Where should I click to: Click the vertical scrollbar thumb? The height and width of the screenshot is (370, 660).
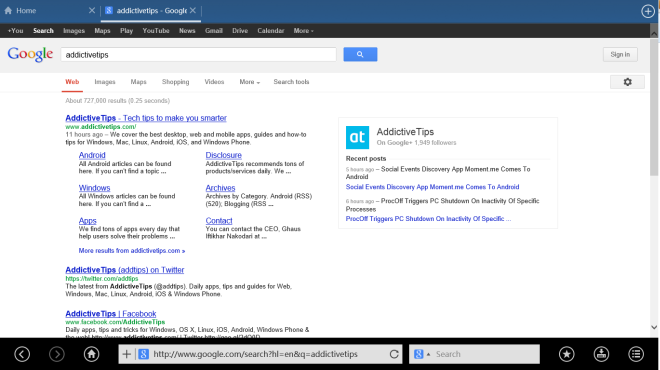(x=654, y=107)
